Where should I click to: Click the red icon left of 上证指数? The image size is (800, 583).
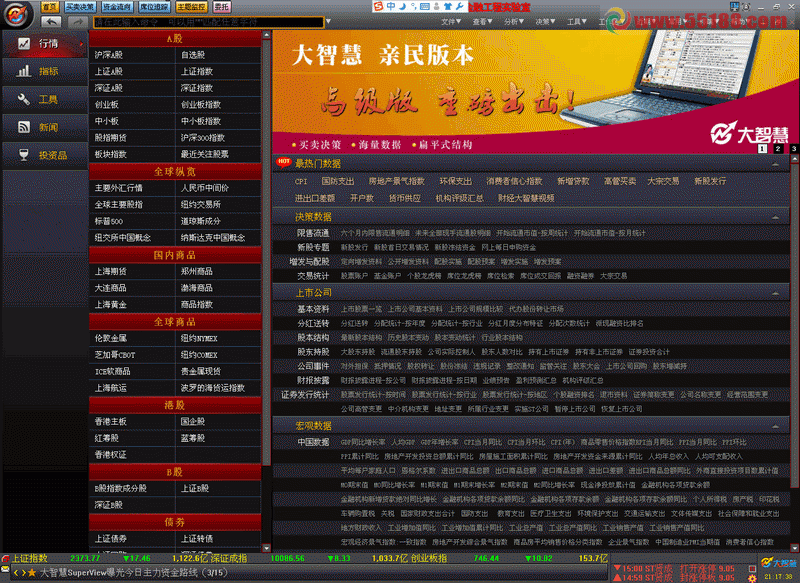click(x=6, y=559)
